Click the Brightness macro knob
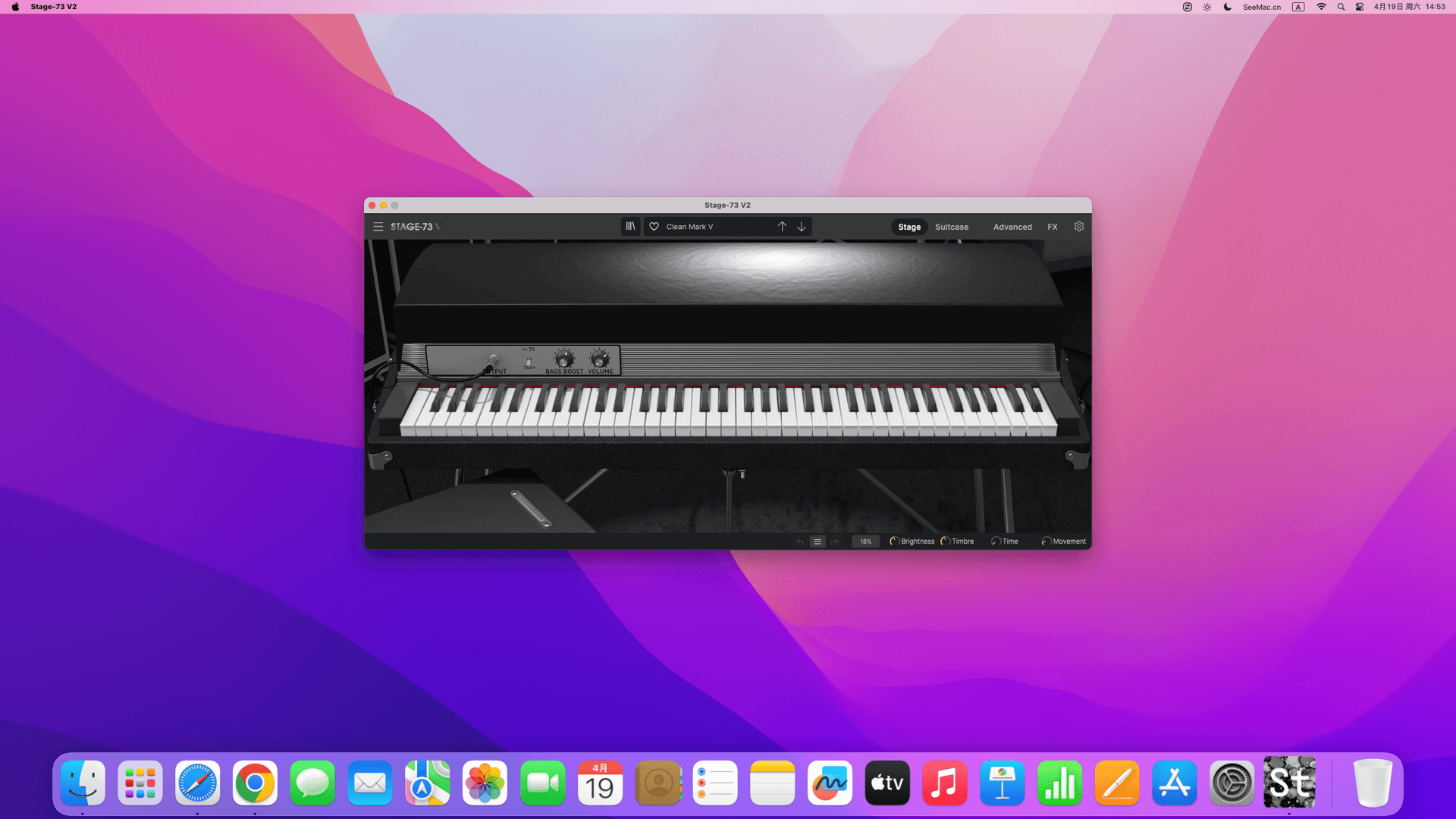1456x819 pixels. 894,541
